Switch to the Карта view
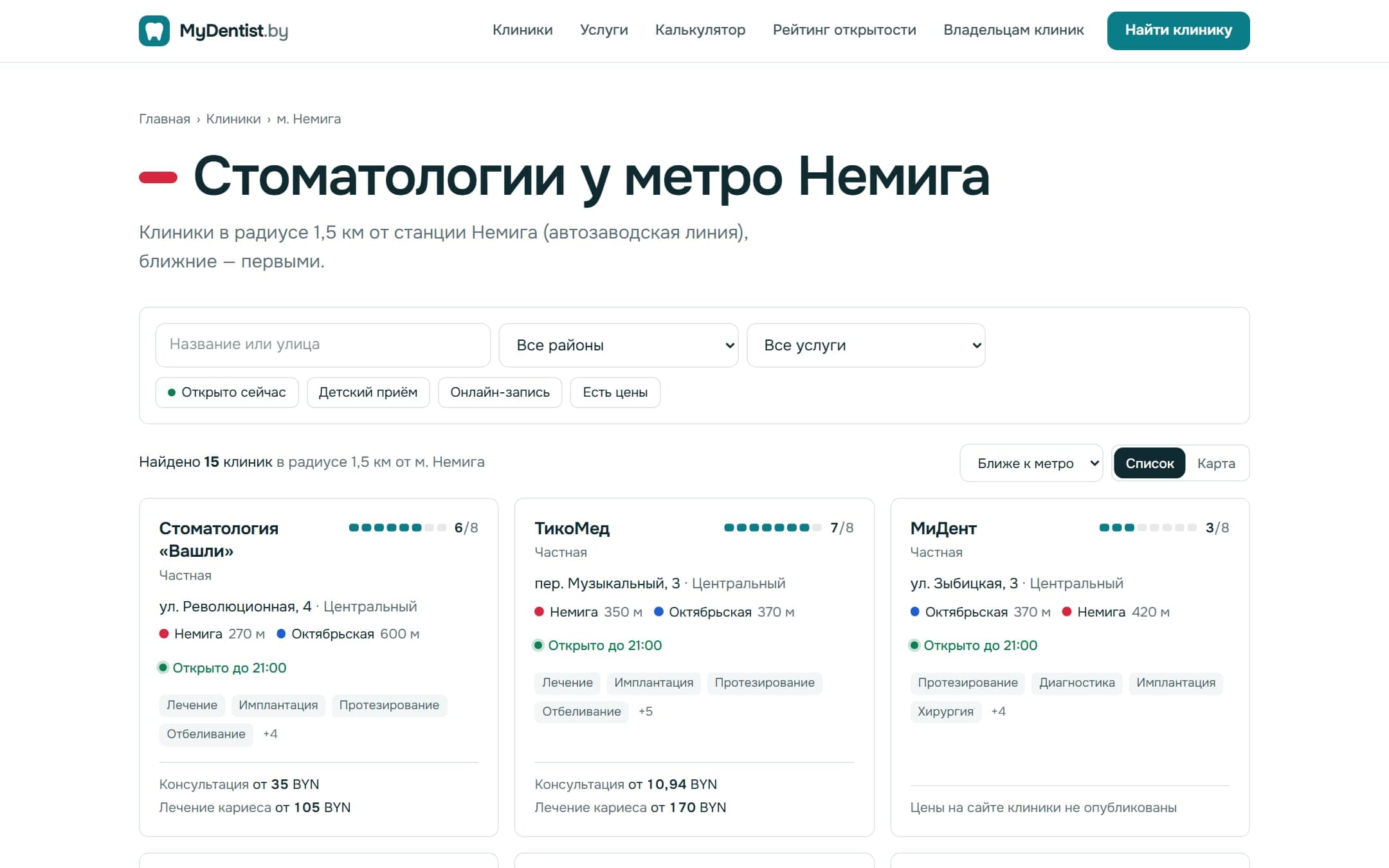The width and height of the screenshot is (1389, 868). [x=1216, y=463]
